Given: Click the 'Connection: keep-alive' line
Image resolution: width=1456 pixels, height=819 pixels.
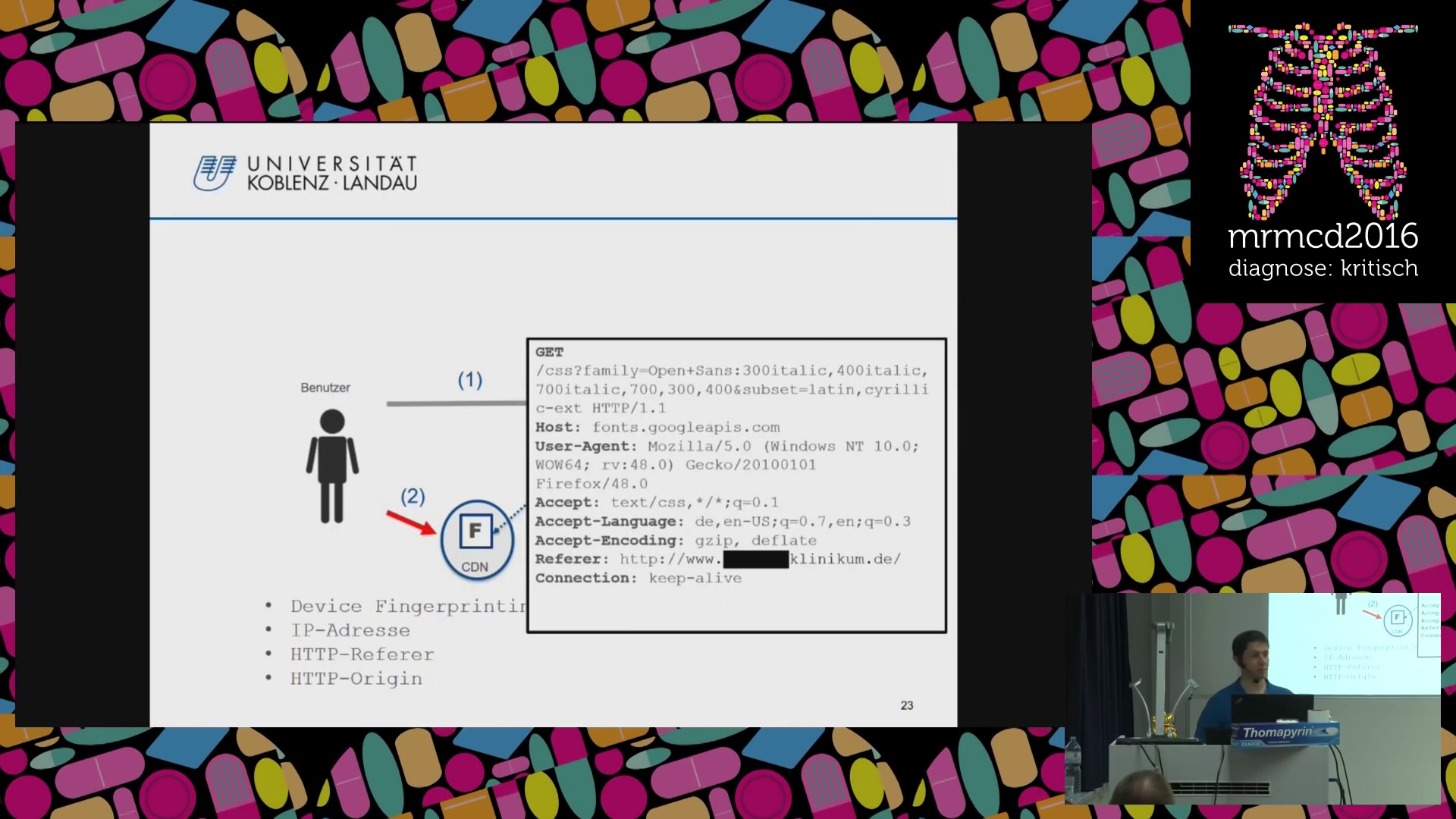Looking at the screenshot, I should tap(639, 578).
